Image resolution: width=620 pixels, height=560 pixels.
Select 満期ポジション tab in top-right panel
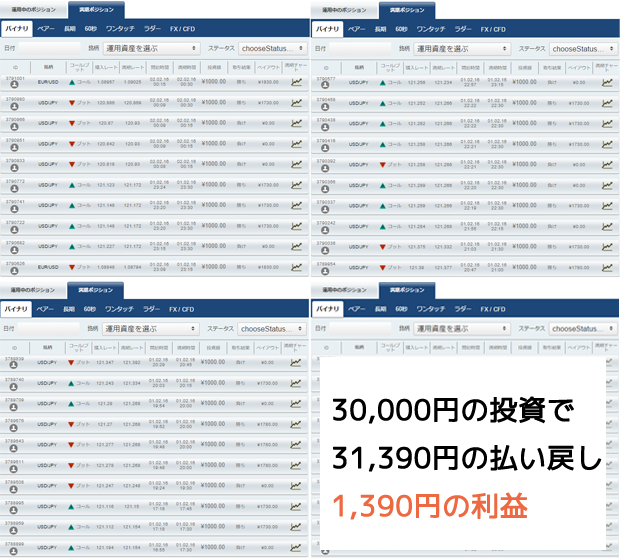pyautogui.click(x=407, y=10)
